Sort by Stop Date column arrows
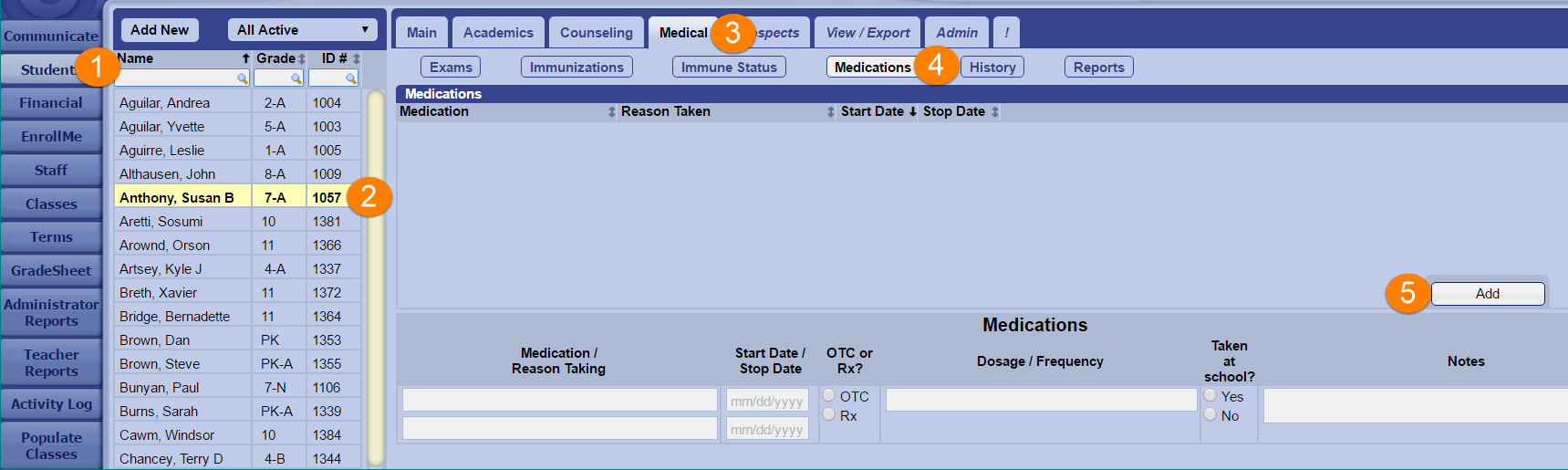 pyautogui.click(x=995, y=112)
